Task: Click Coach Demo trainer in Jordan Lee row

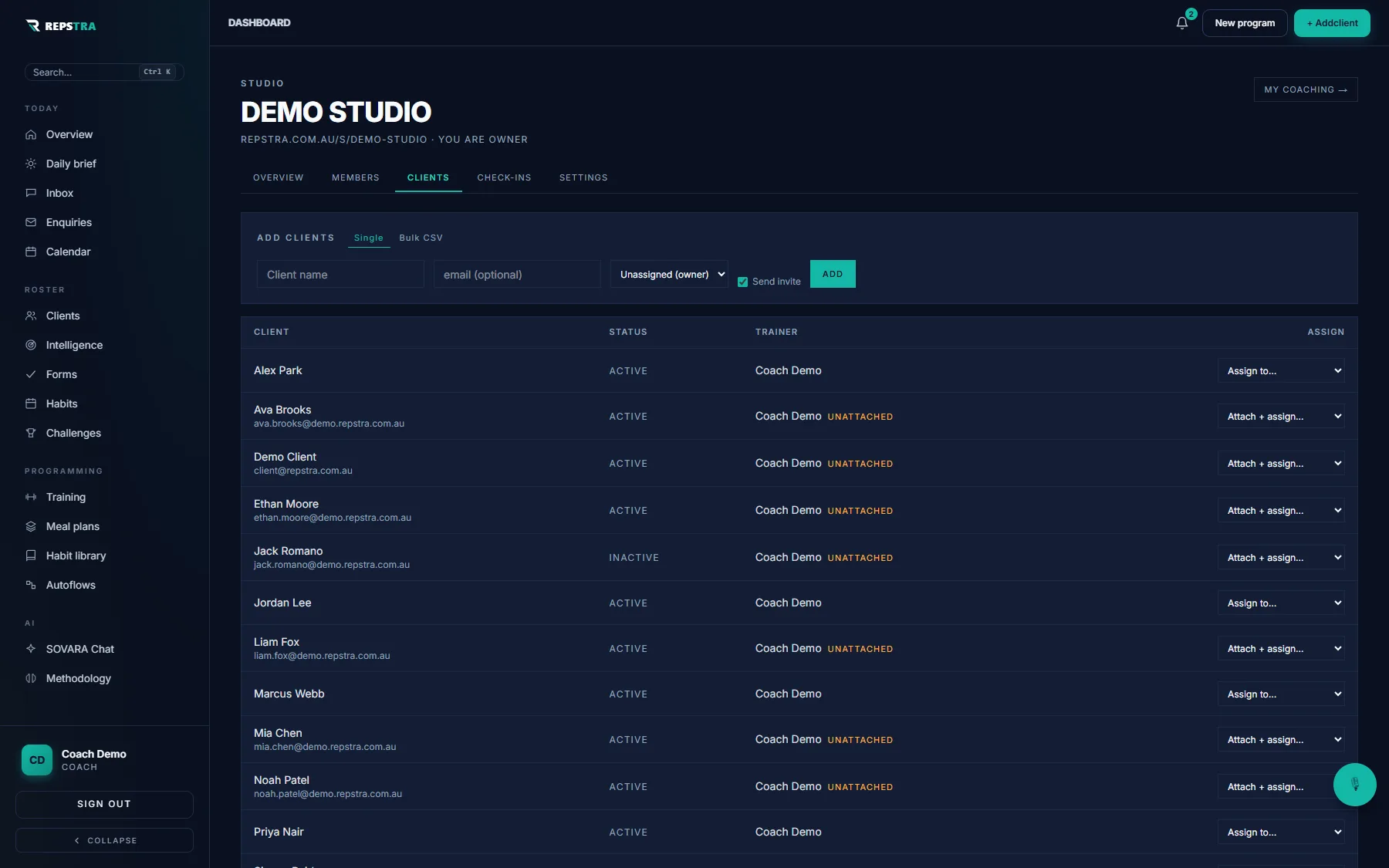Action: point(788,603)
